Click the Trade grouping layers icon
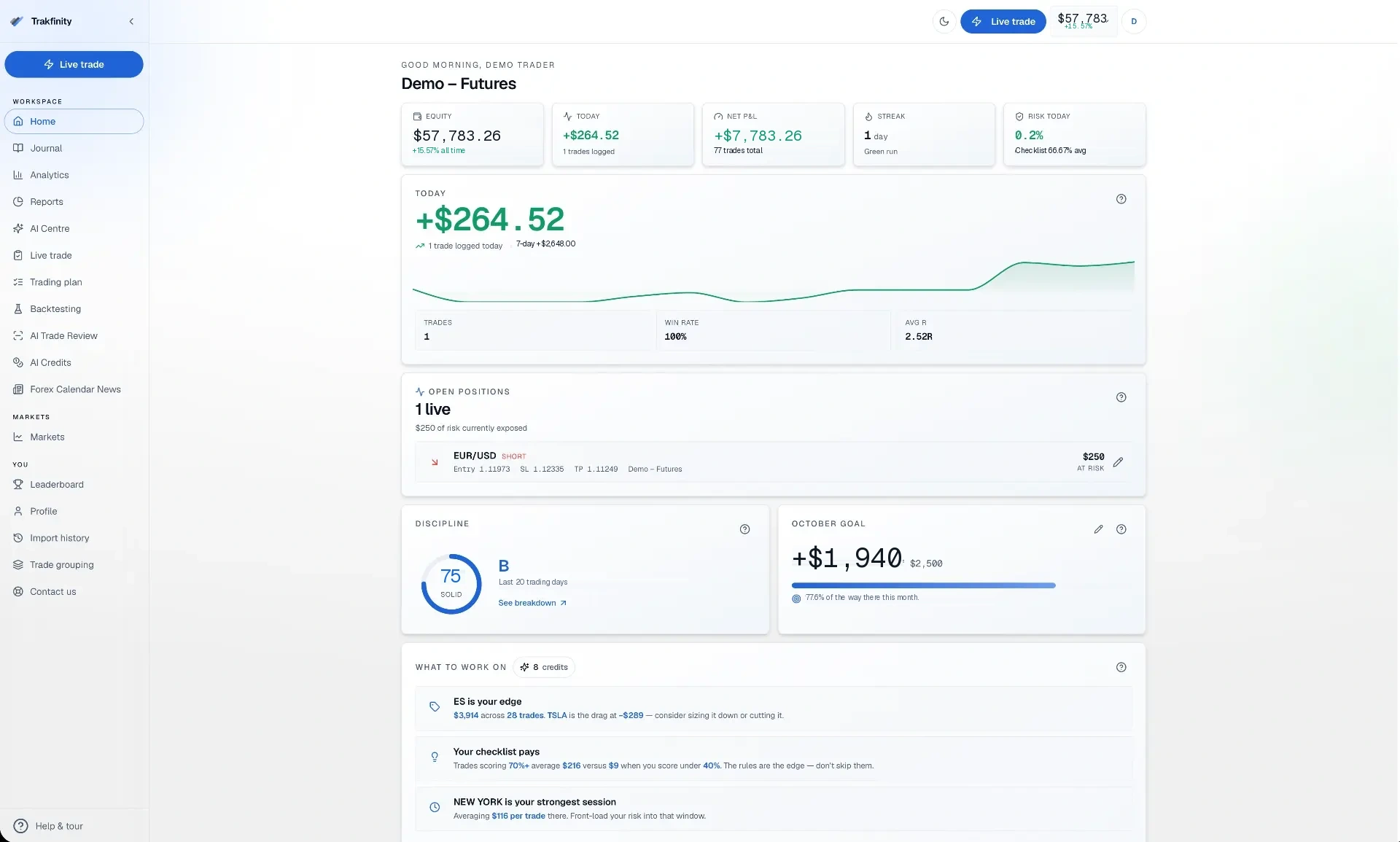This screenshot has height=842, width=1400. pyautogui.click(x=18, y=565)
